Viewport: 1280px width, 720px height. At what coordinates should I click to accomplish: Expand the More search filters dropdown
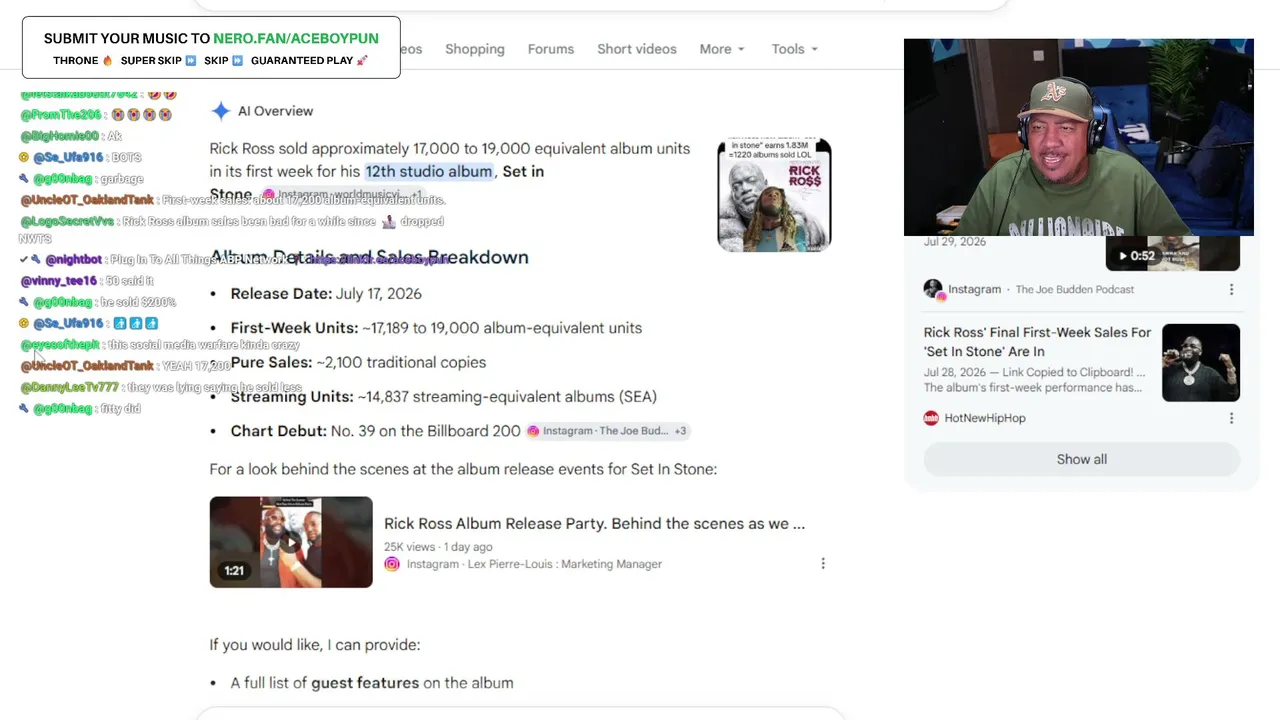(x=722, y=49)
